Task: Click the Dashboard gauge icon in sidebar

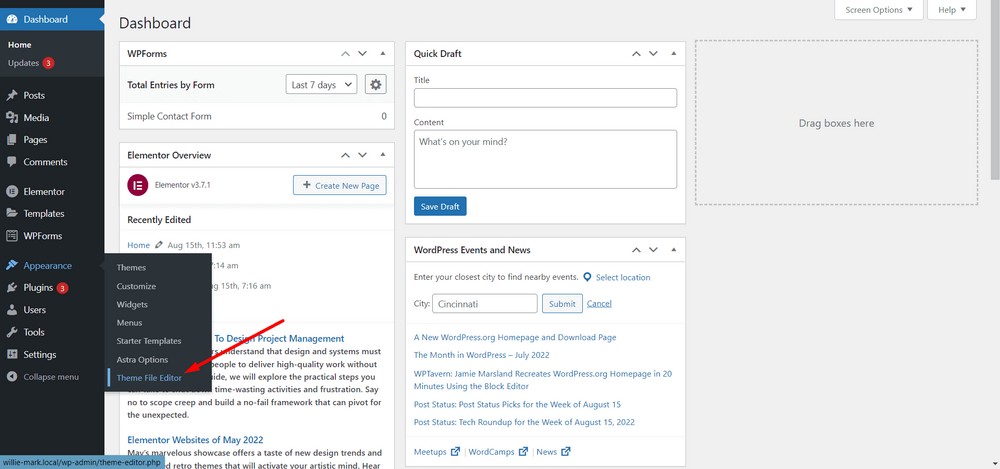Action: (x=11, y=19)
